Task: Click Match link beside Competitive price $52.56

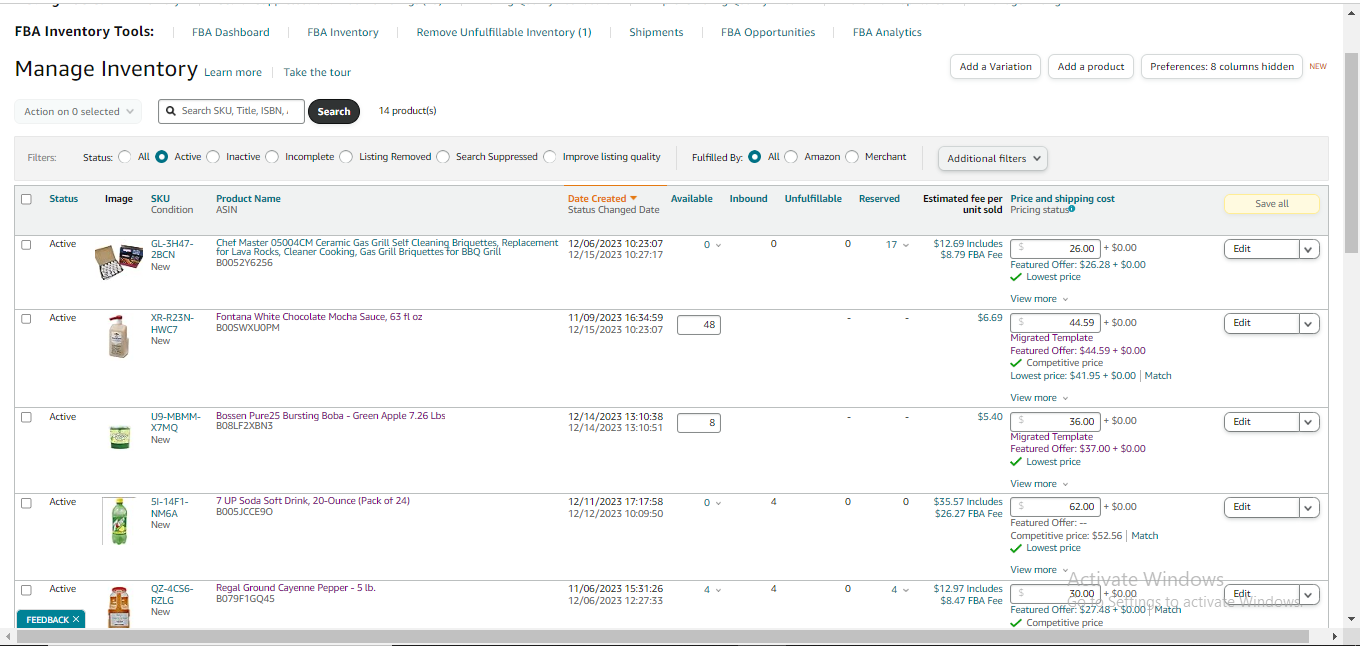Action: [1145, 536]
